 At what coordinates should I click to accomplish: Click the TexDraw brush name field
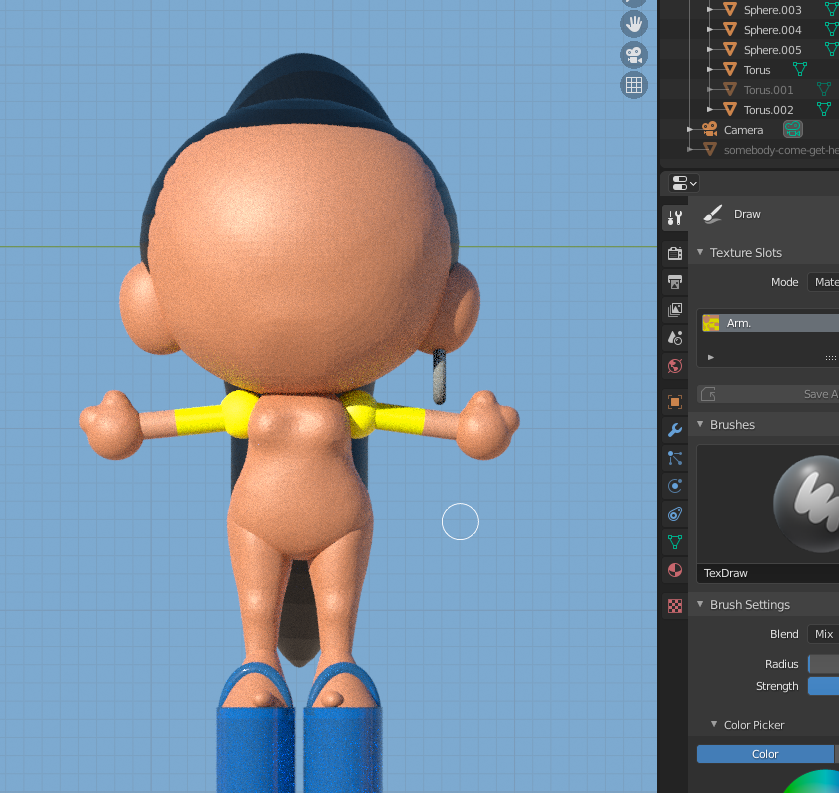tap(768, 573)
